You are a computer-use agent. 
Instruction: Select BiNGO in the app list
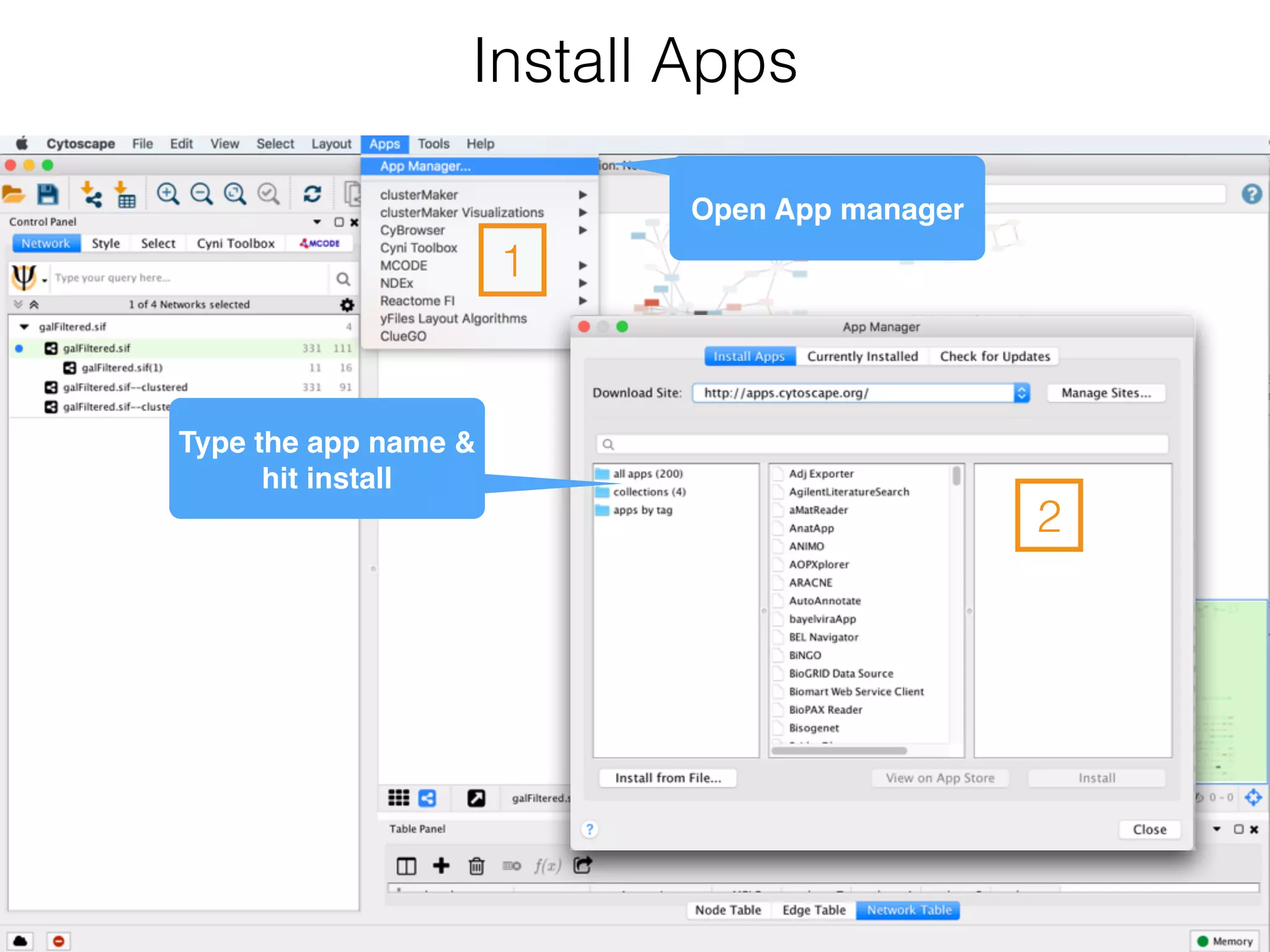[x=805, y=655]
